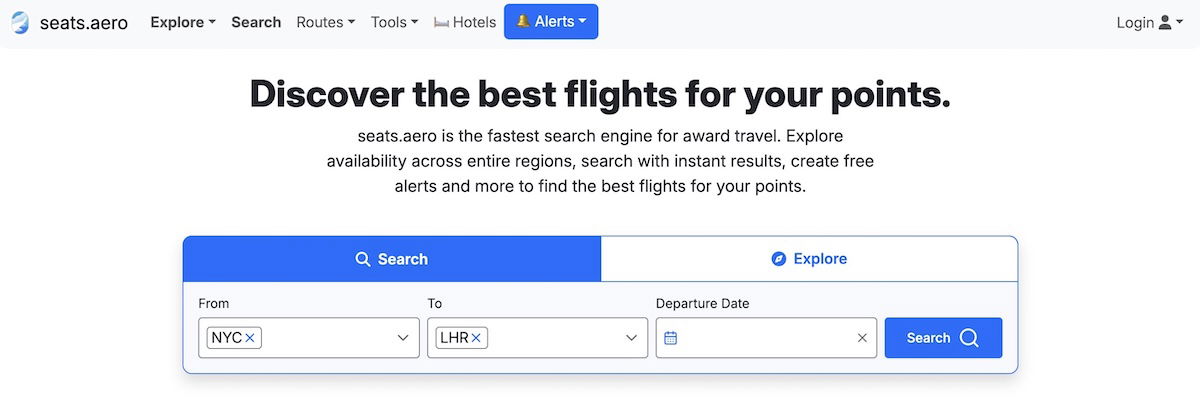Open the Tools dropdown
The width and height of the screenshot is (1200, 401).
coord(394,22)
